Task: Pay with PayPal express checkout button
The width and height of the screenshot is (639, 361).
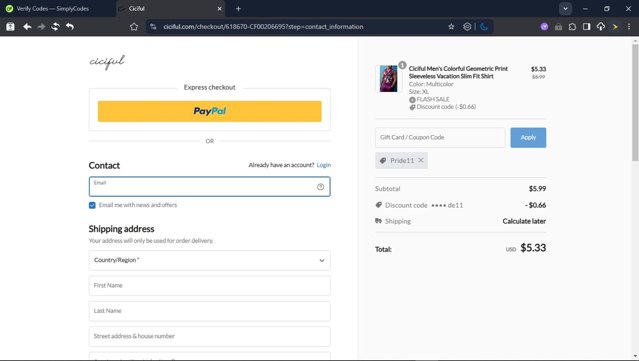Action: click(x=209, y=111)
